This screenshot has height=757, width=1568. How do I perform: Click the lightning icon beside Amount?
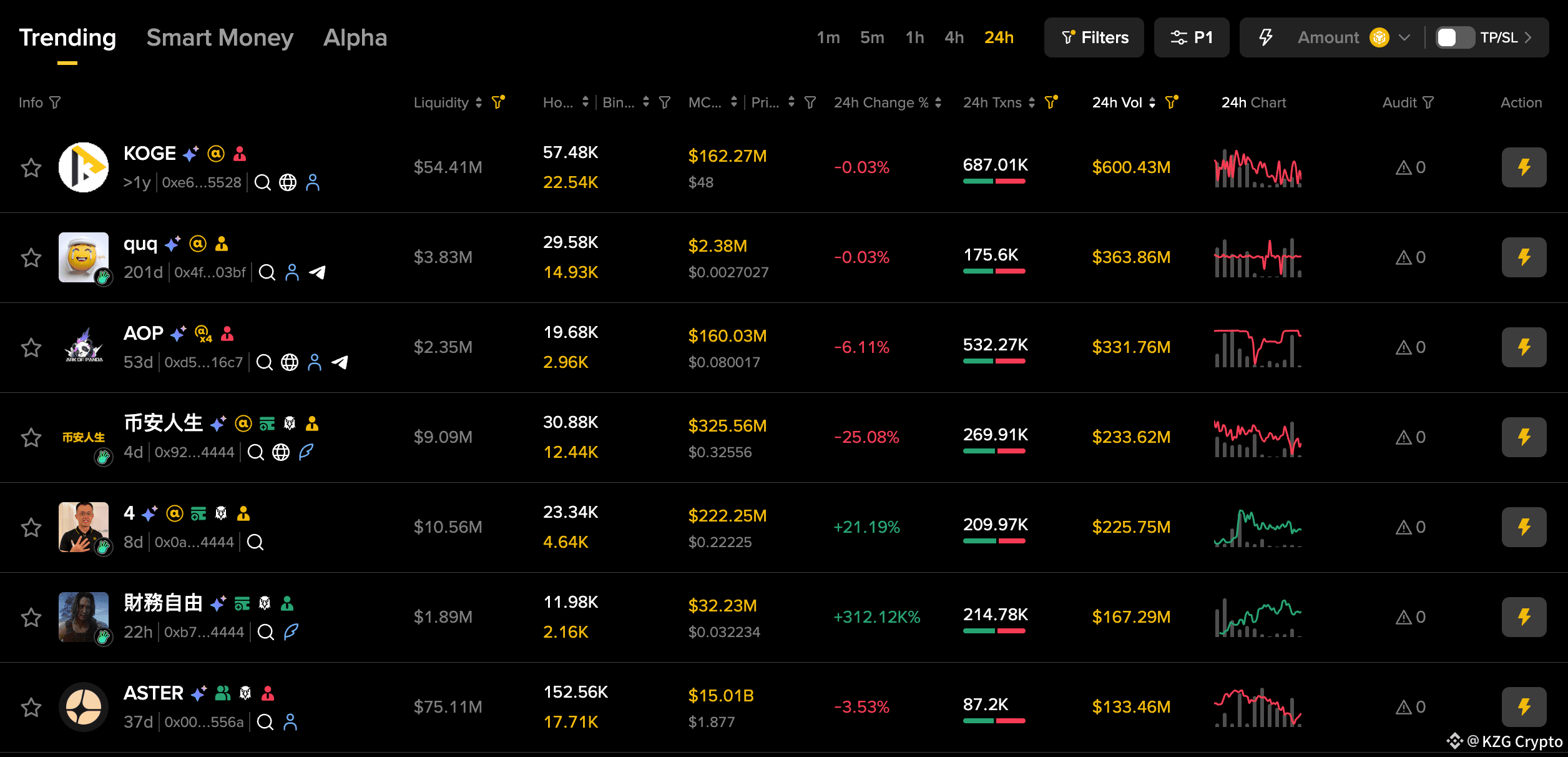tap(1266, 37)
